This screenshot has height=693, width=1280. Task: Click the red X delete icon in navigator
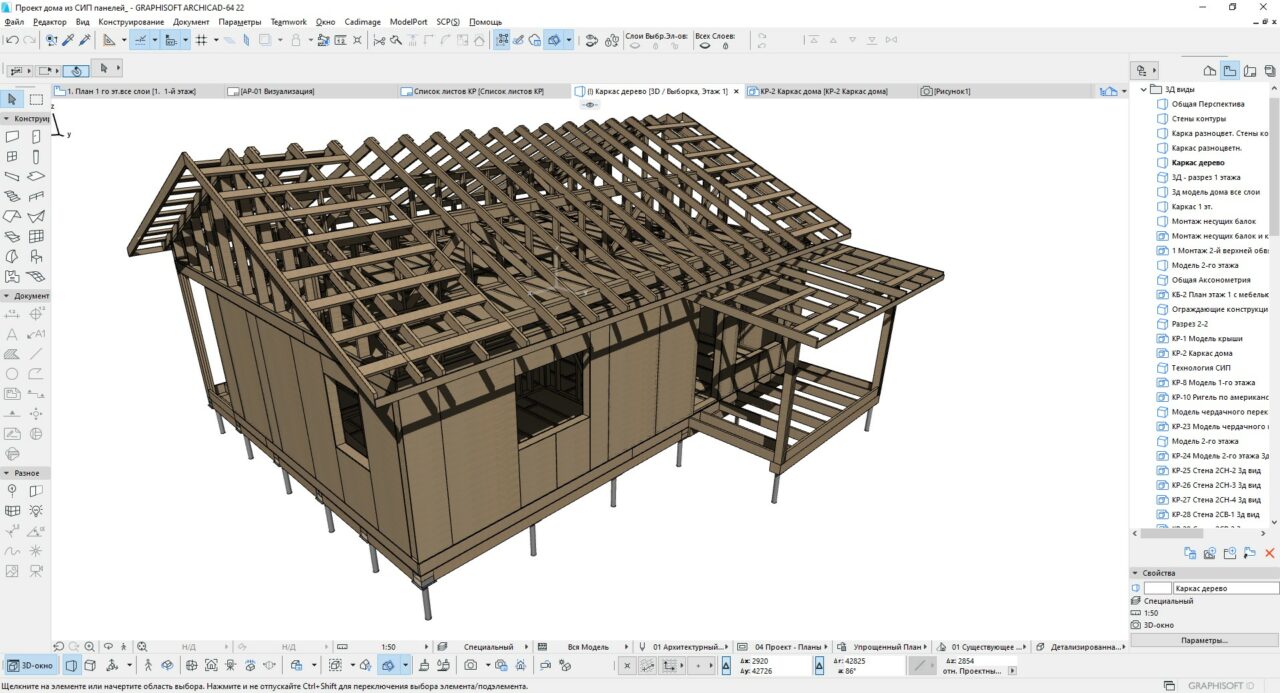click(x=1270, y=553)
